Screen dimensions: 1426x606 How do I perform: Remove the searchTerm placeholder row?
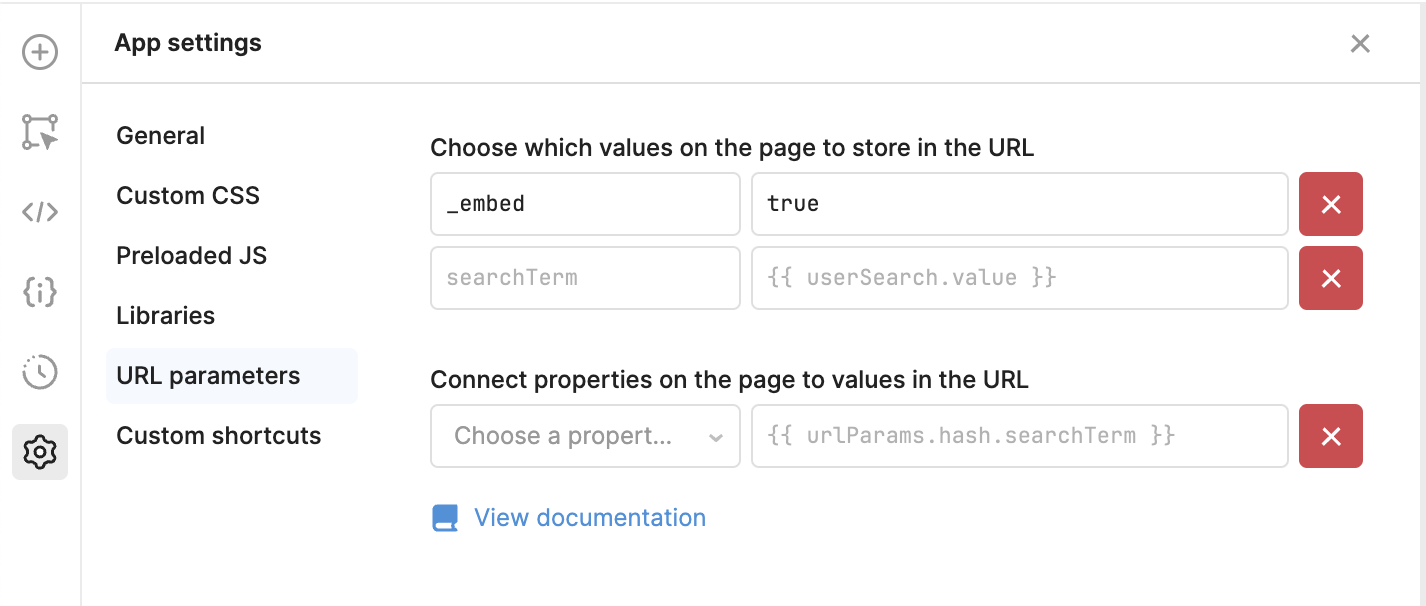tap(1331, 278)
